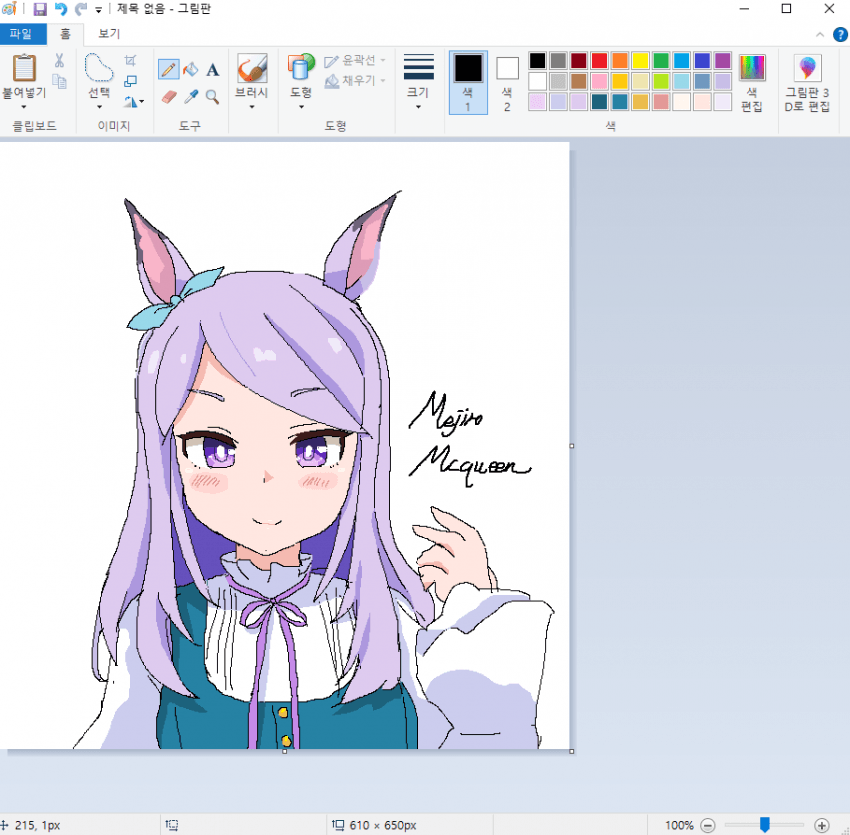Pick the lime green color swatch
This screenshot has width=850, height=835.
tap(661, 81)
